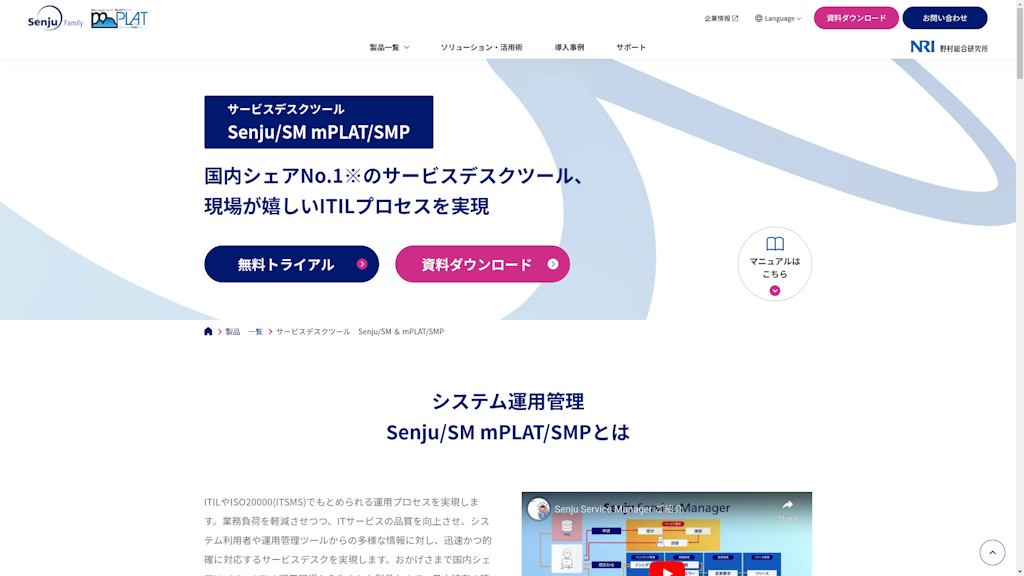Select 導入事例 in the navigation bar
The width and height of the screenshot is (1024, 576).
[x=572, y=46]
